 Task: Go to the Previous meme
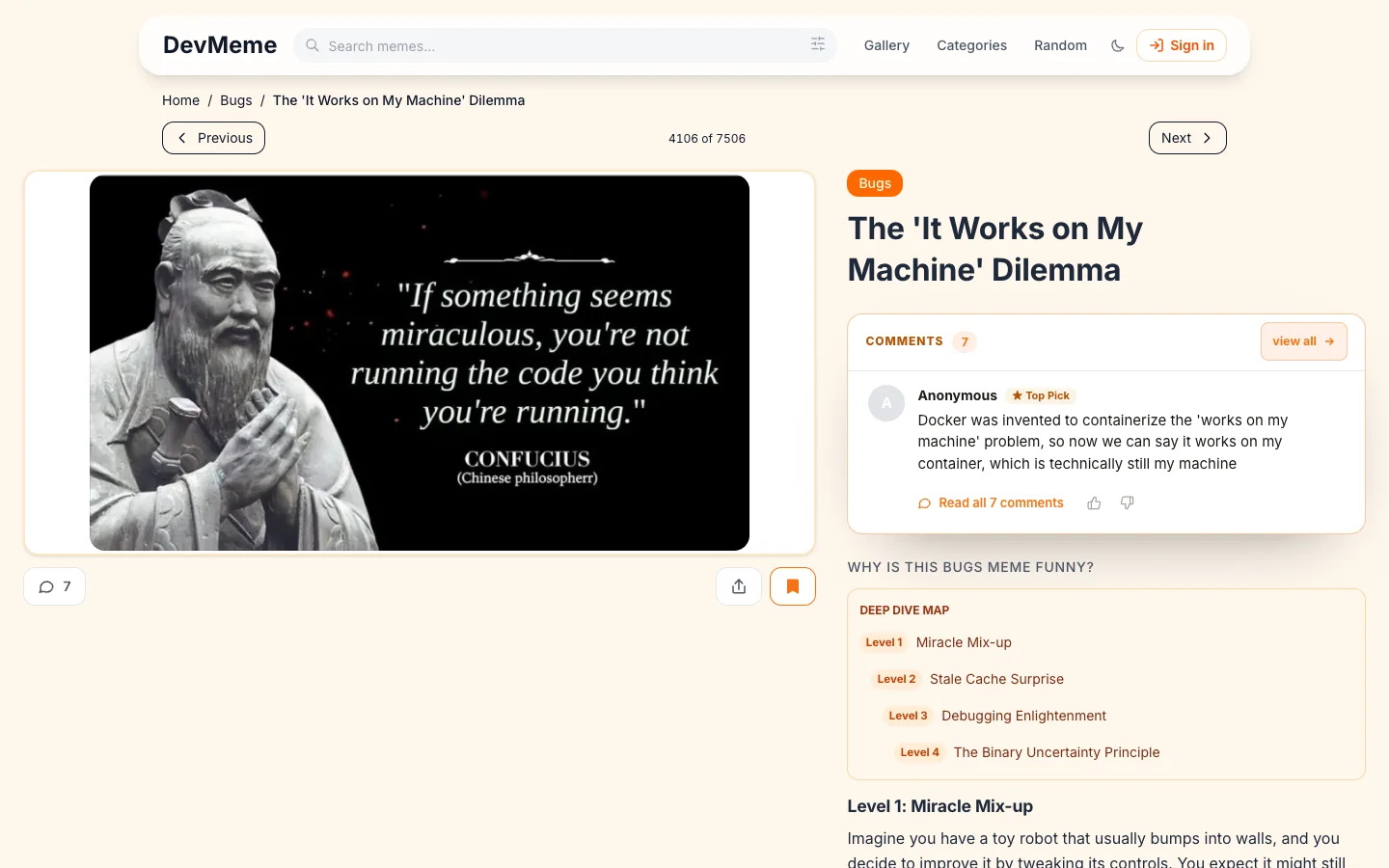click(x=213, y=138)
